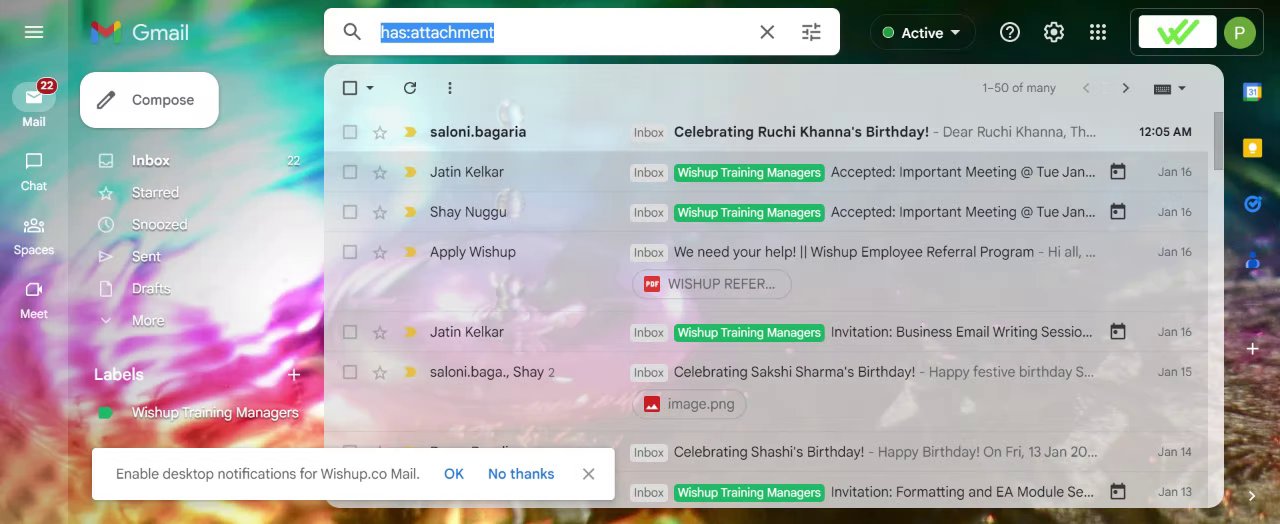The width and height of the screenshot is (1280, 524).
Task: Toggle importance marker on saloni.bagaria email
Action: tap(409, 132)
